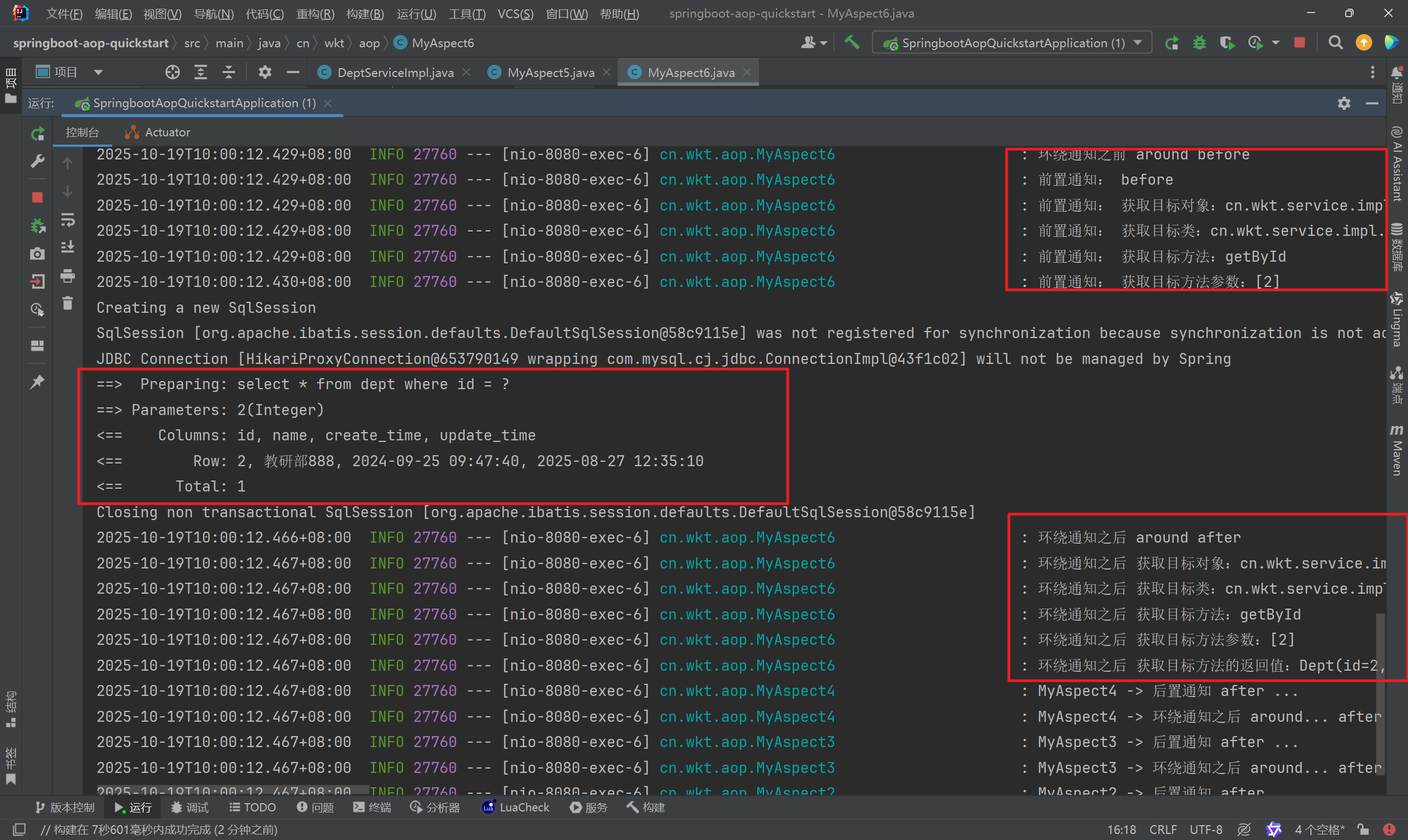The height and width of the screenshot is (840, 1408).
Task: Toggle soft-wrap for console output
Action: point(67,220)
